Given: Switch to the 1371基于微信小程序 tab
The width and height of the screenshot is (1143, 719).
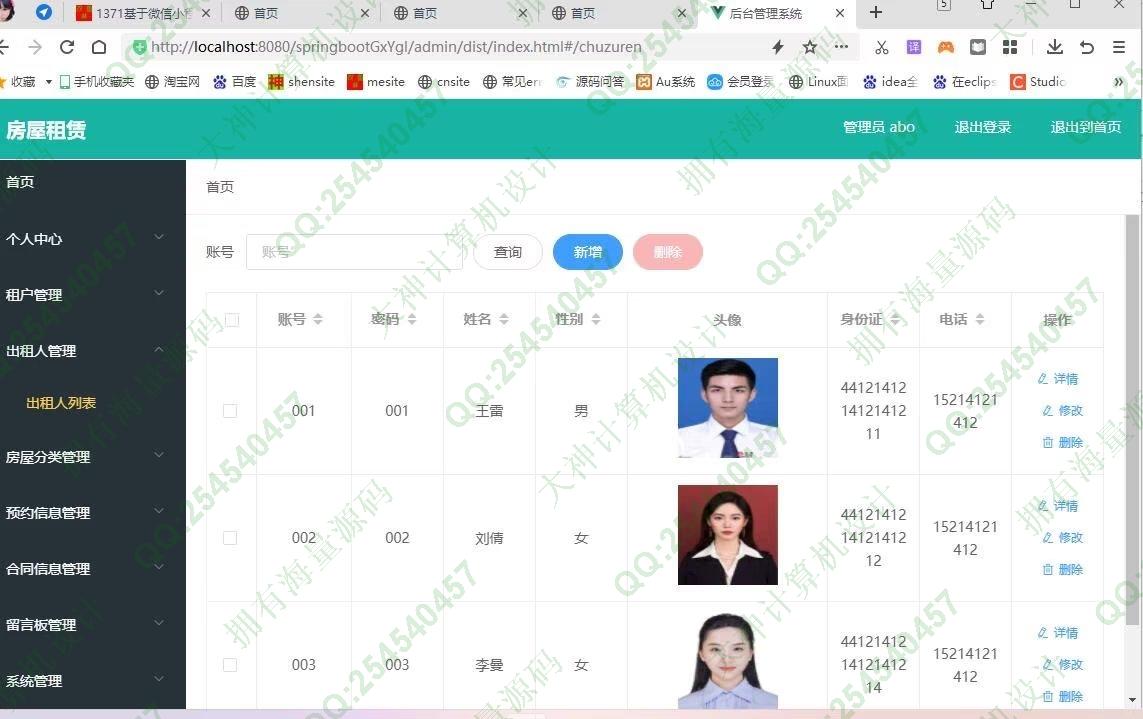Looking at the screenshot, I should tap(143, 13).
